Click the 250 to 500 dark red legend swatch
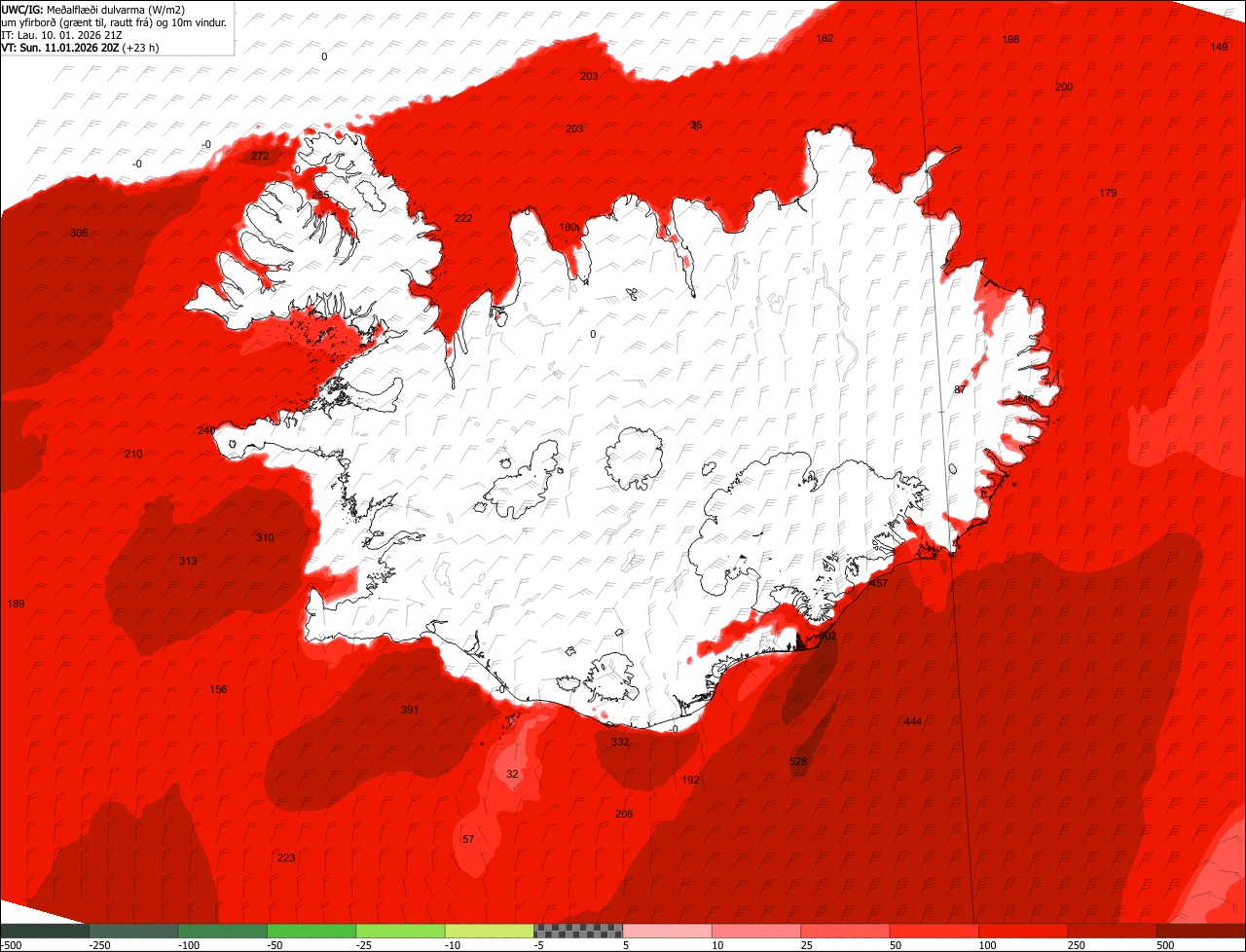This screenshot has height=952, width=1246. click(x=1113, y=931)
